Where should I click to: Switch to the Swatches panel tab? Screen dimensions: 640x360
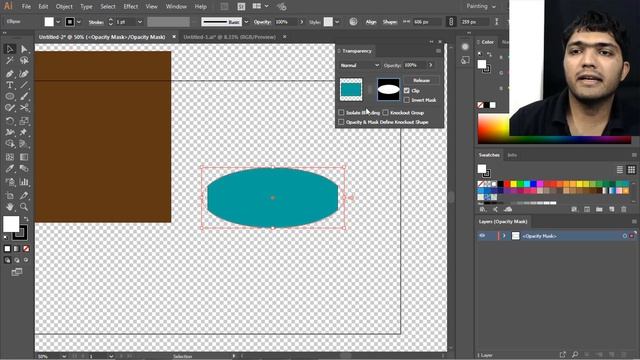tap(489, 155)
